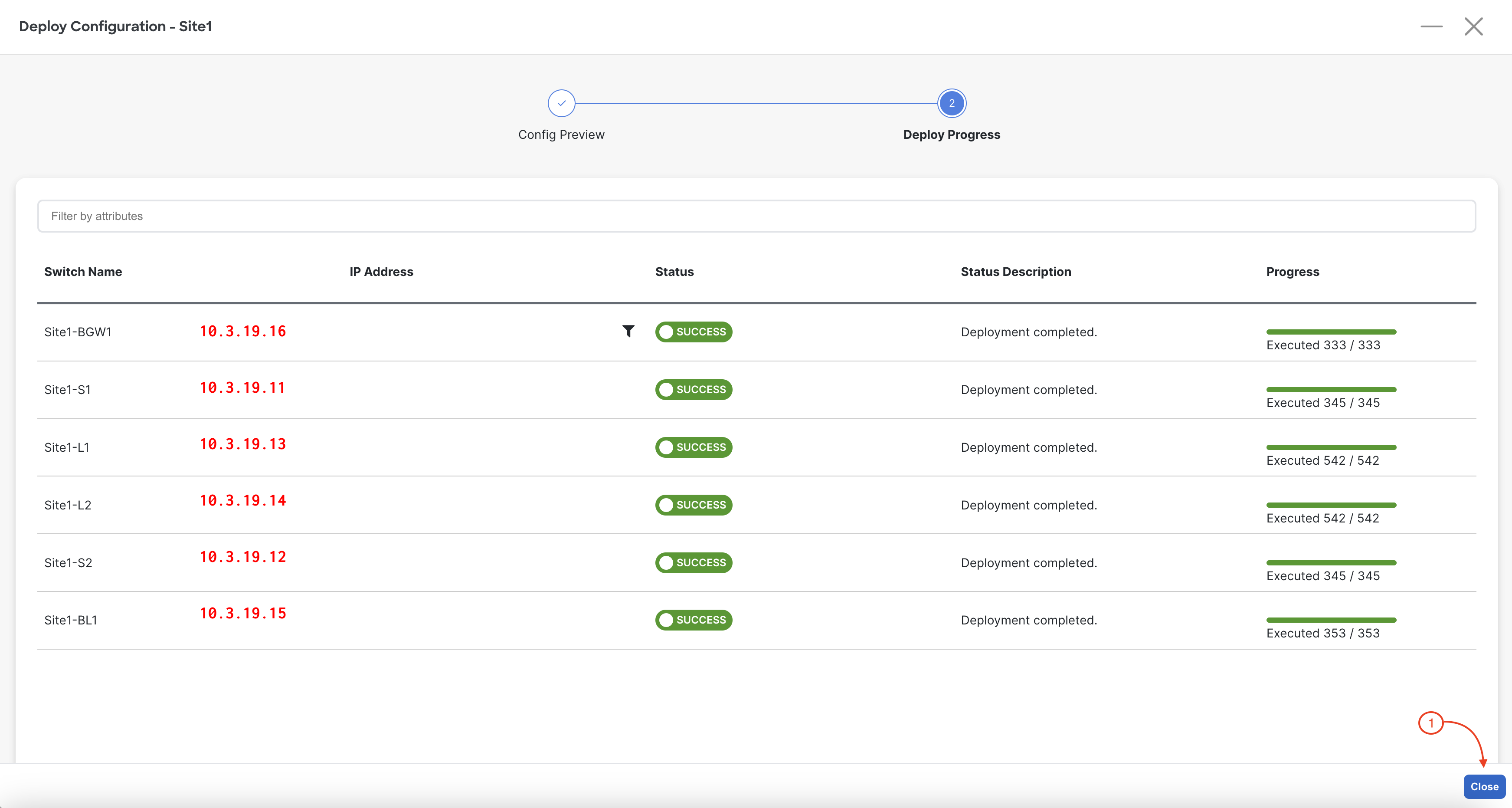Click the Site1-L2 switch name
Screen dimensions: 1512x808
coord(68,505)
